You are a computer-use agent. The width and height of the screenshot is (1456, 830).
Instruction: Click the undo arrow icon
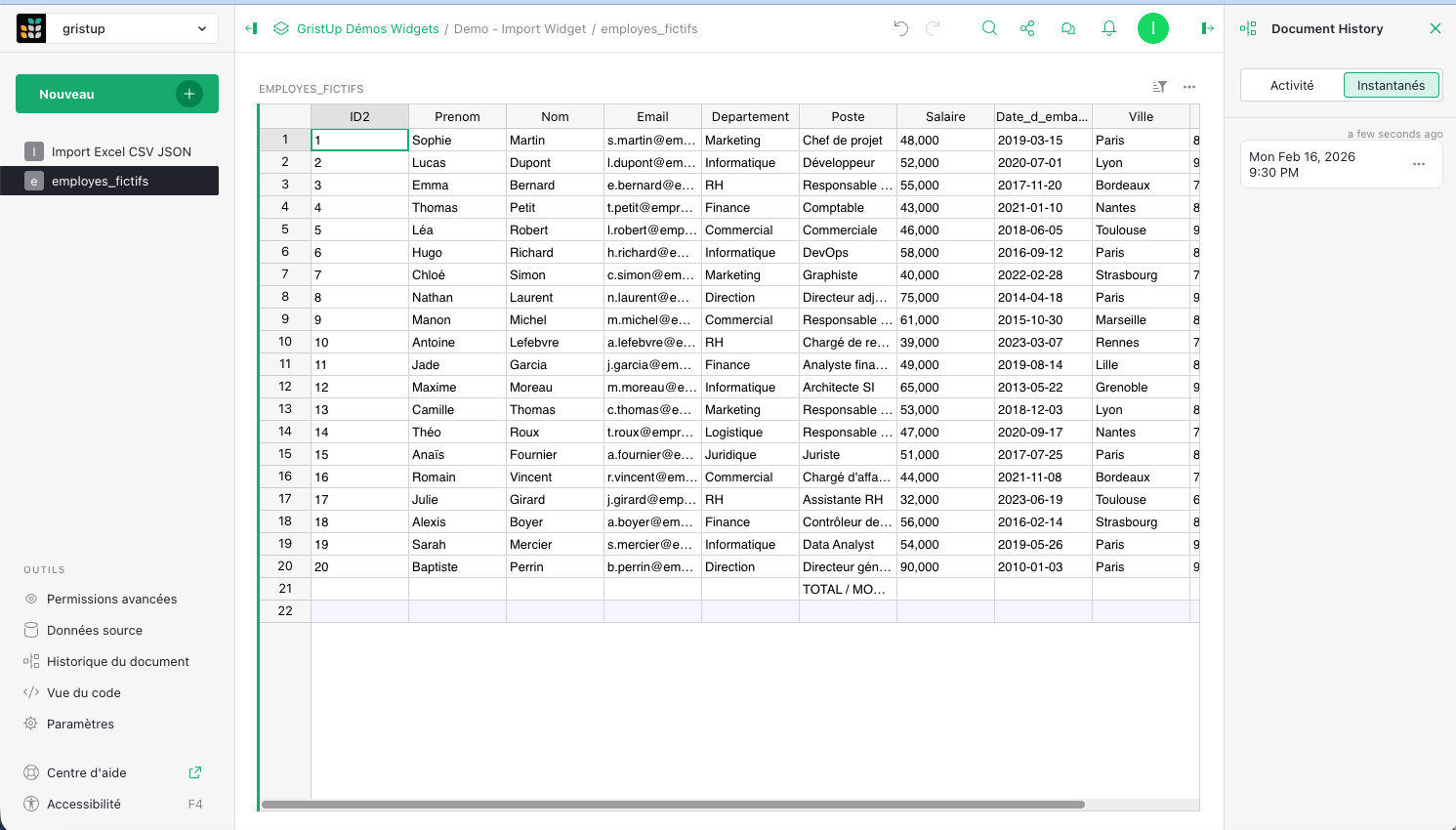coord(900,28)
